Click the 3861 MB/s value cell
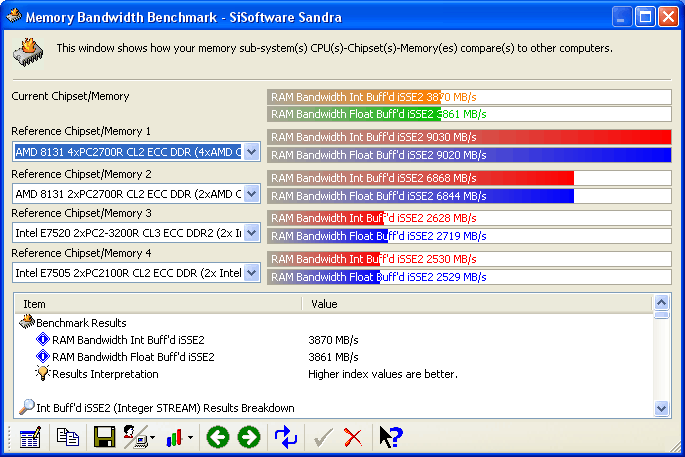 (333, 357)
